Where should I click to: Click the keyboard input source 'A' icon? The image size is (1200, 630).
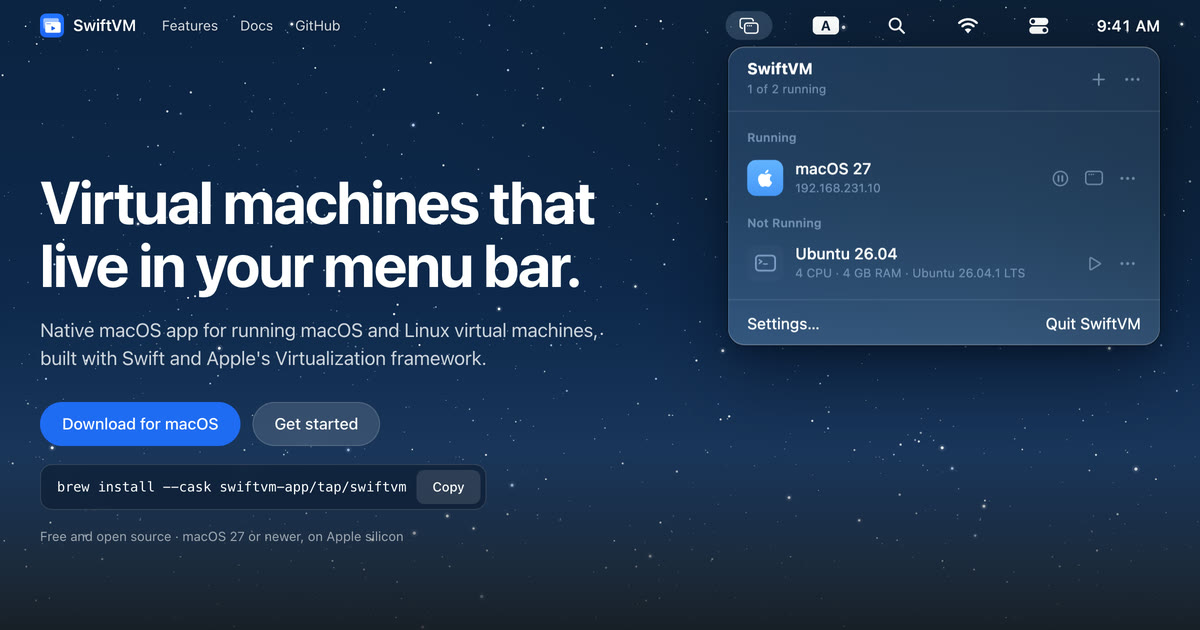(825, 26)
